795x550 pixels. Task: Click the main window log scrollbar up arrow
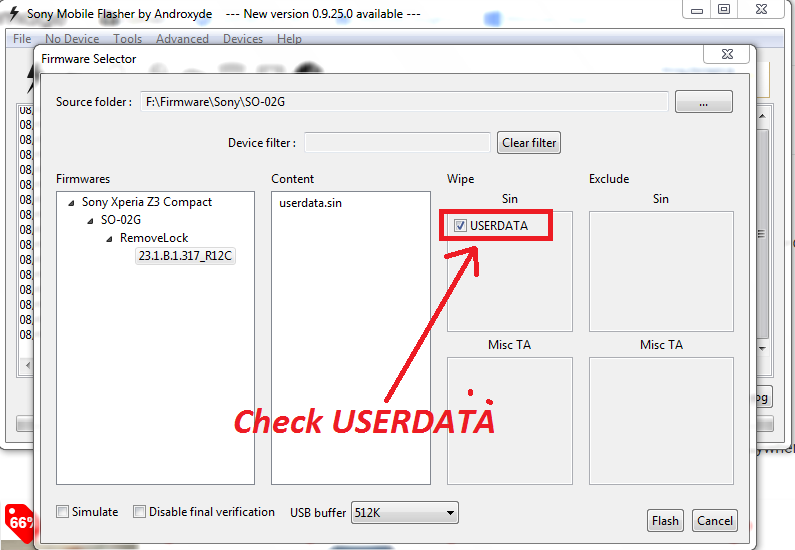pyautogui.click(x=762, y=116)
